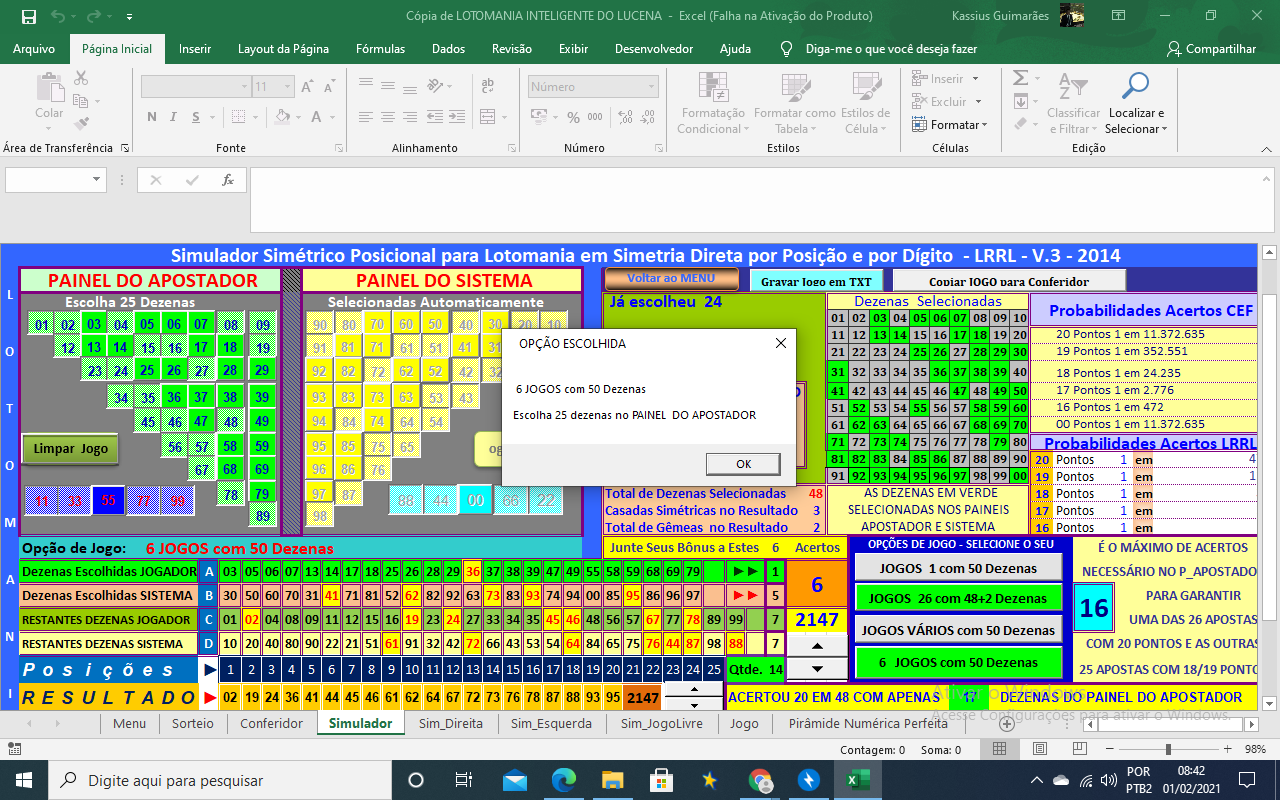Click the zoom in plus button
Viewport: 1280px width, 800px height.
coord(1227,749)
